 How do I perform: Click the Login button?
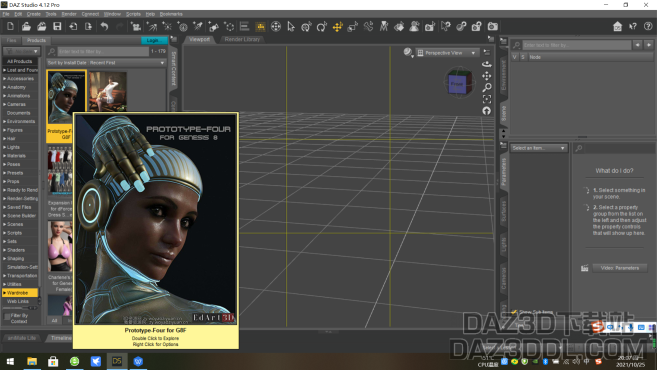pyautogui.click(x=153, y=40)
